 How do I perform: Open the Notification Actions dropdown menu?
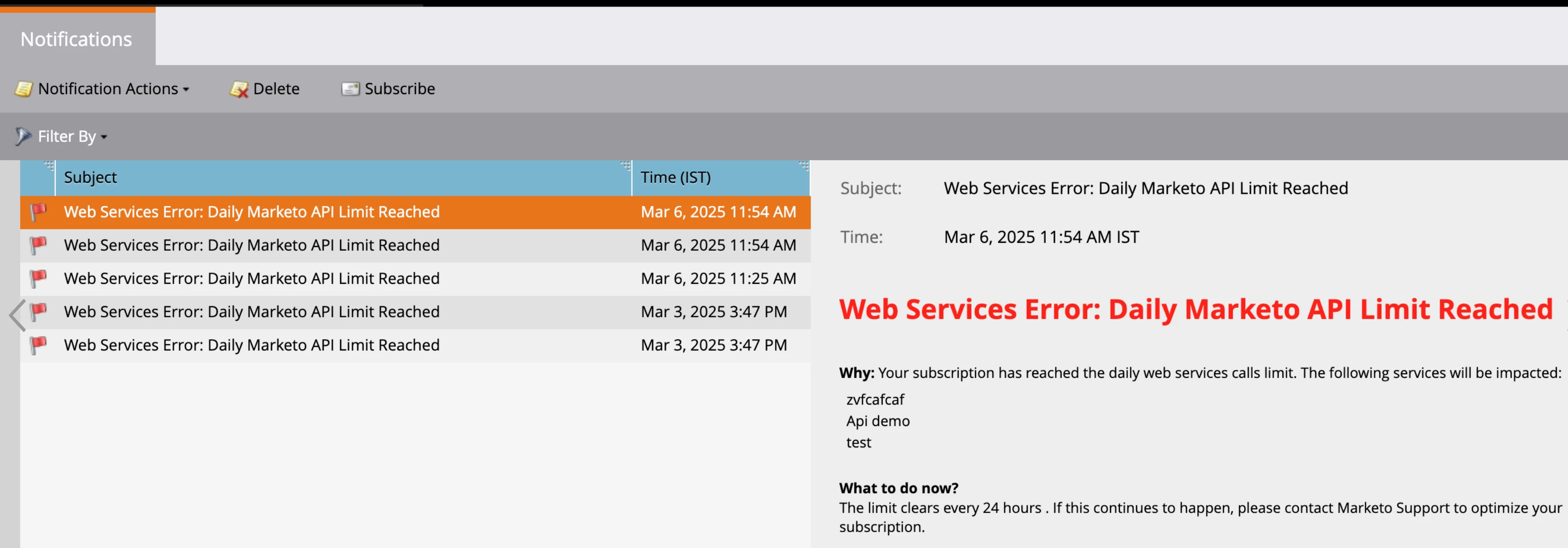113,89
